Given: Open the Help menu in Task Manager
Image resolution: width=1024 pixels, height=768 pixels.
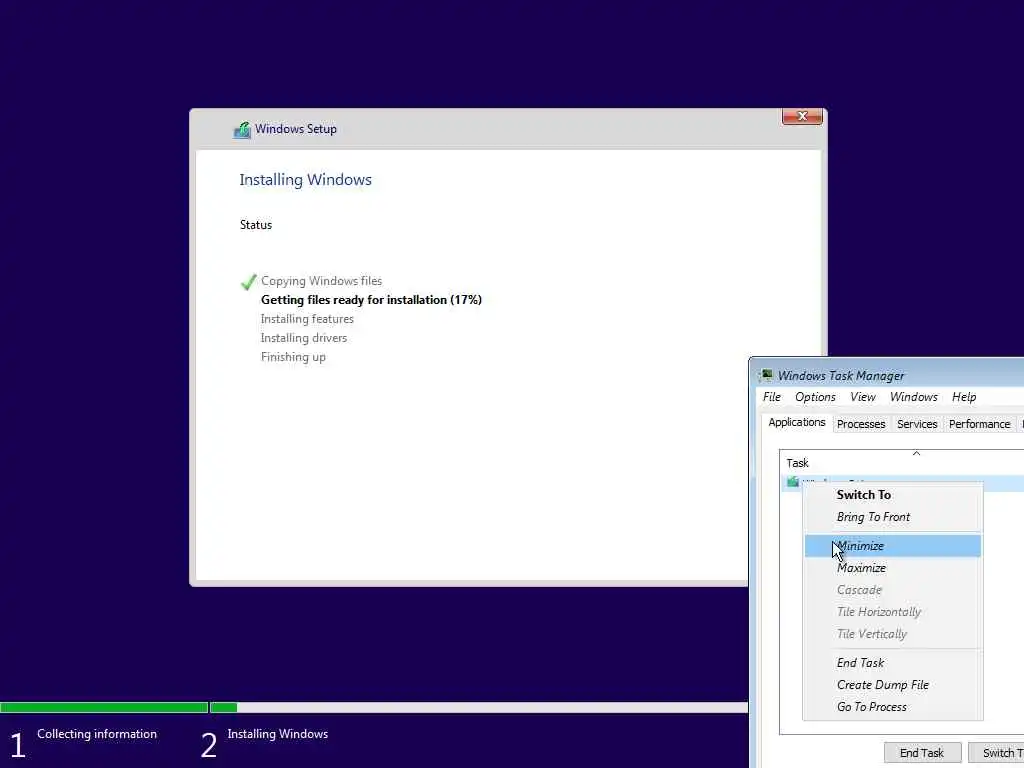Looking at the screenshot, I should pos(964,397).
